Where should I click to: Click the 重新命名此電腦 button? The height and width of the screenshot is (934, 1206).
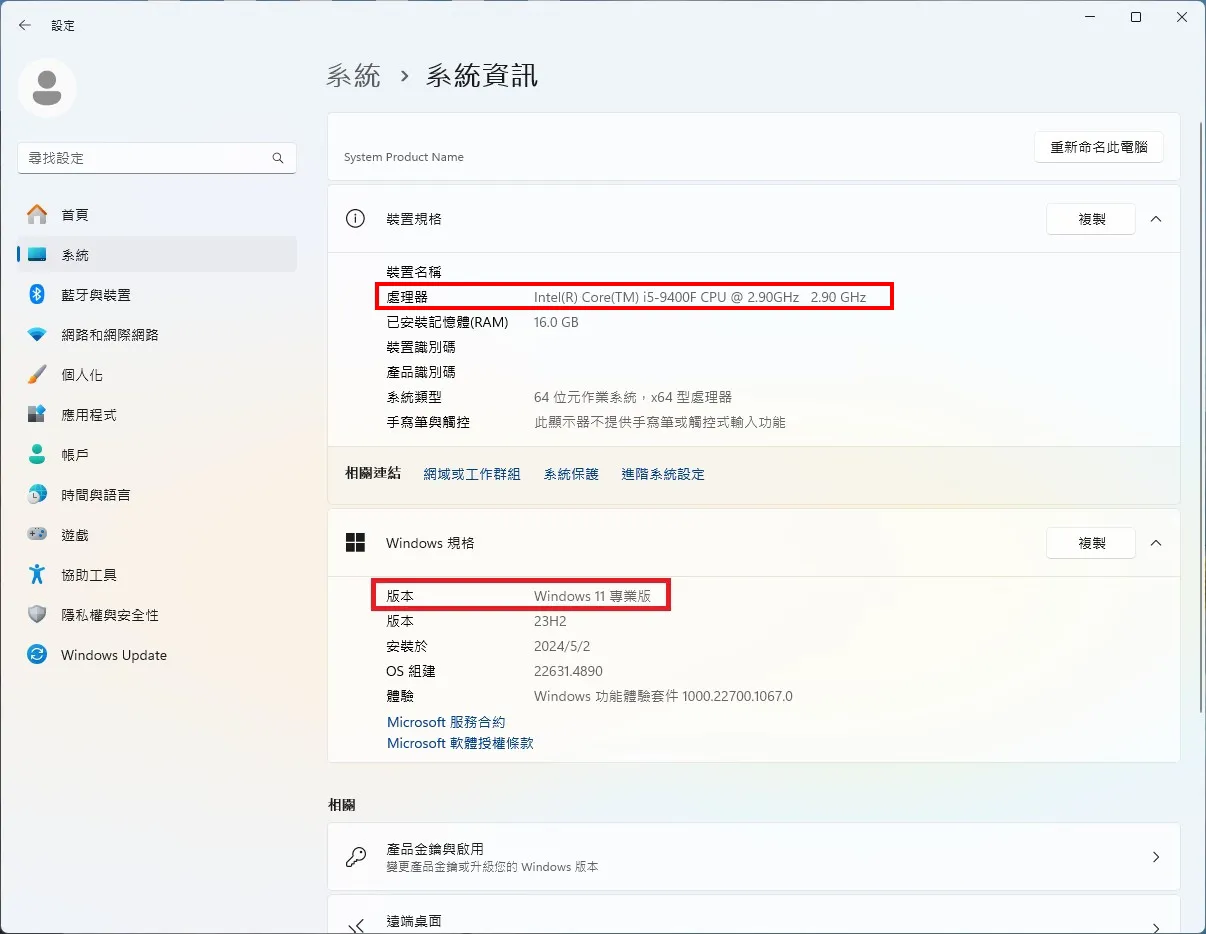[1099, 147]
